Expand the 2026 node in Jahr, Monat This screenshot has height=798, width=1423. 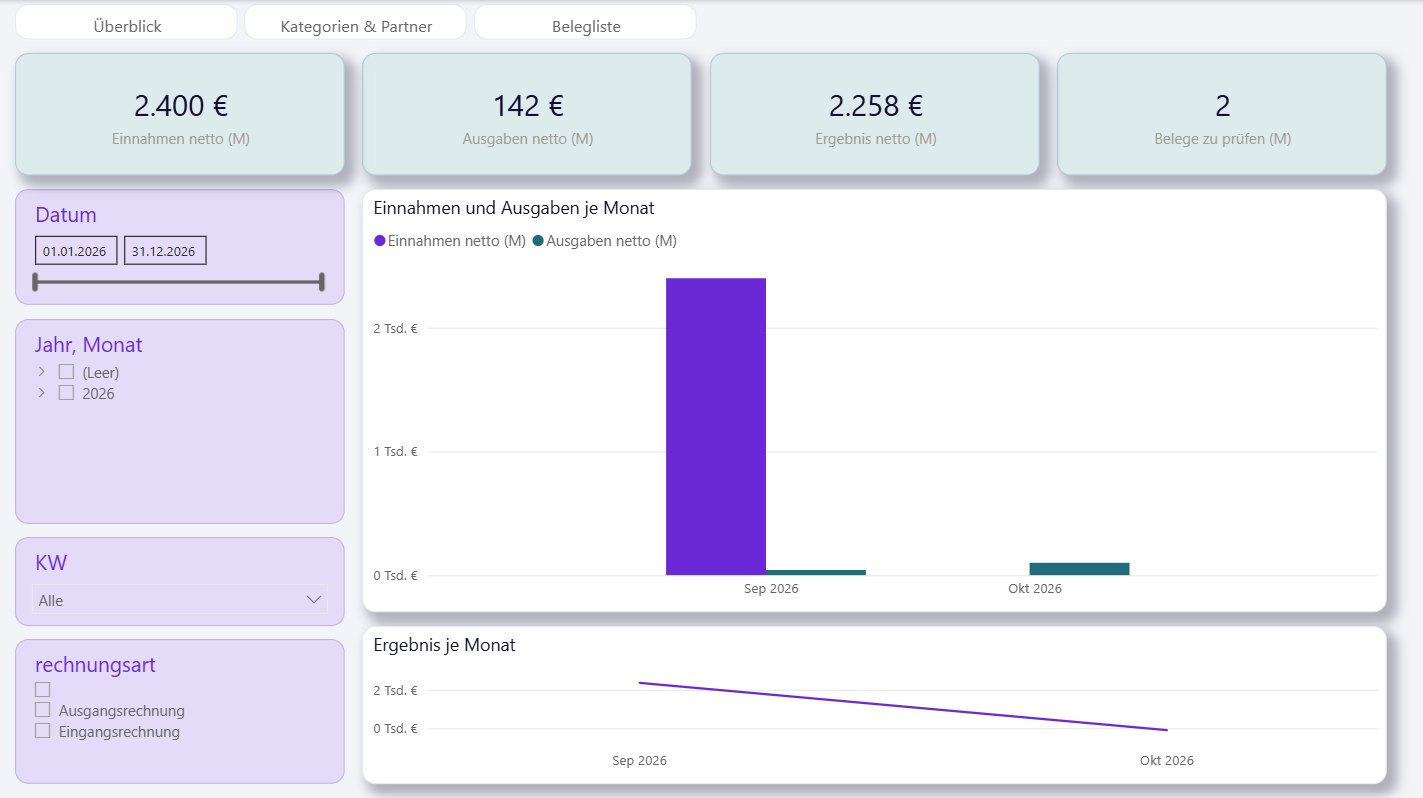[x=42, y=393]
